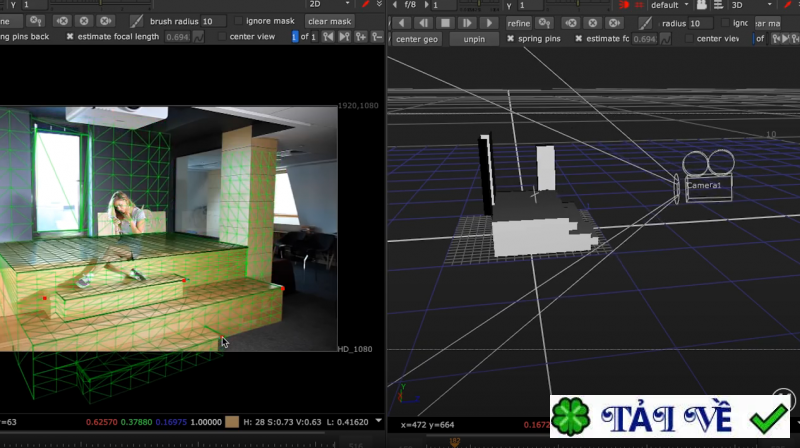Click the brush tool icon in left viewer

pos(136,21)
